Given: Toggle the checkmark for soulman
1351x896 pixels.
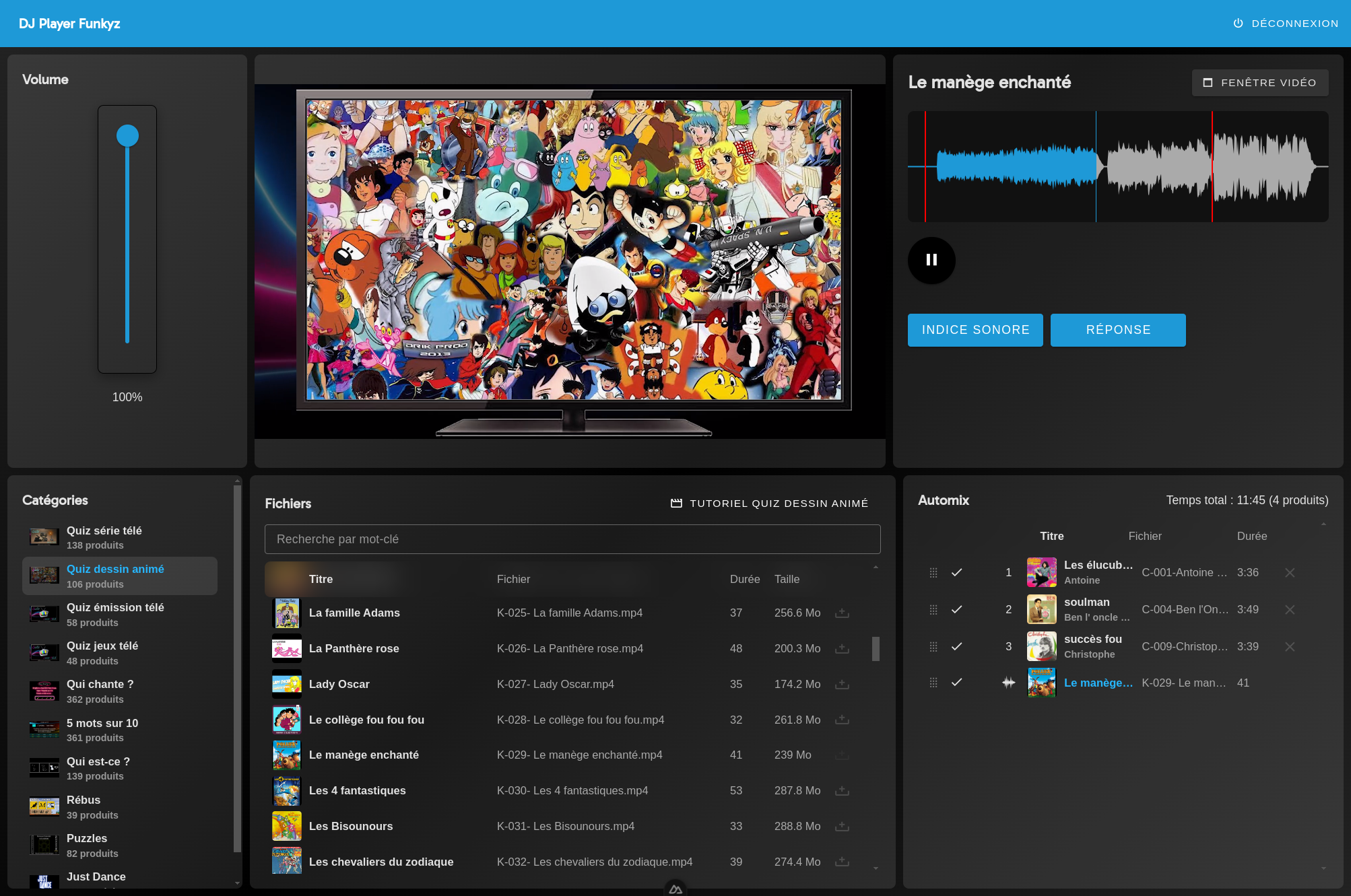Looking at the screenshot, I should 956,609.
